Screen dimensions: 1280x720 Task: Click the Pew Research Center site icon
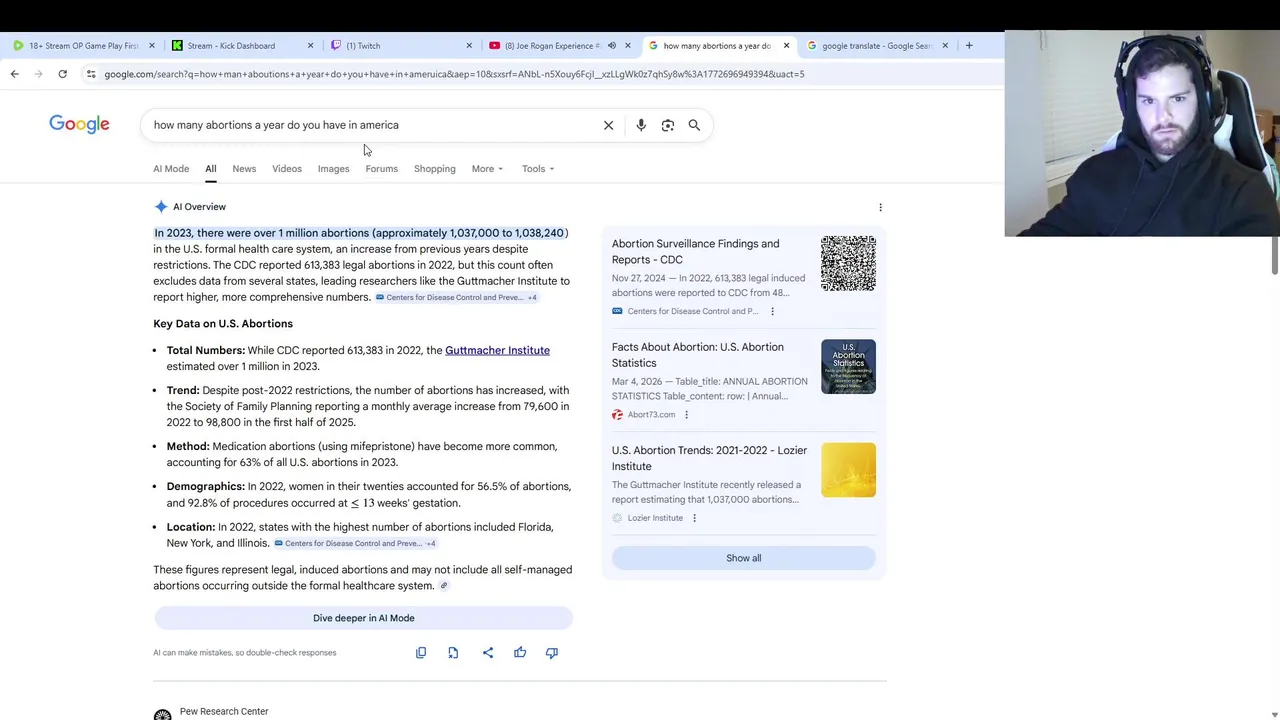[x=162, y=714]
